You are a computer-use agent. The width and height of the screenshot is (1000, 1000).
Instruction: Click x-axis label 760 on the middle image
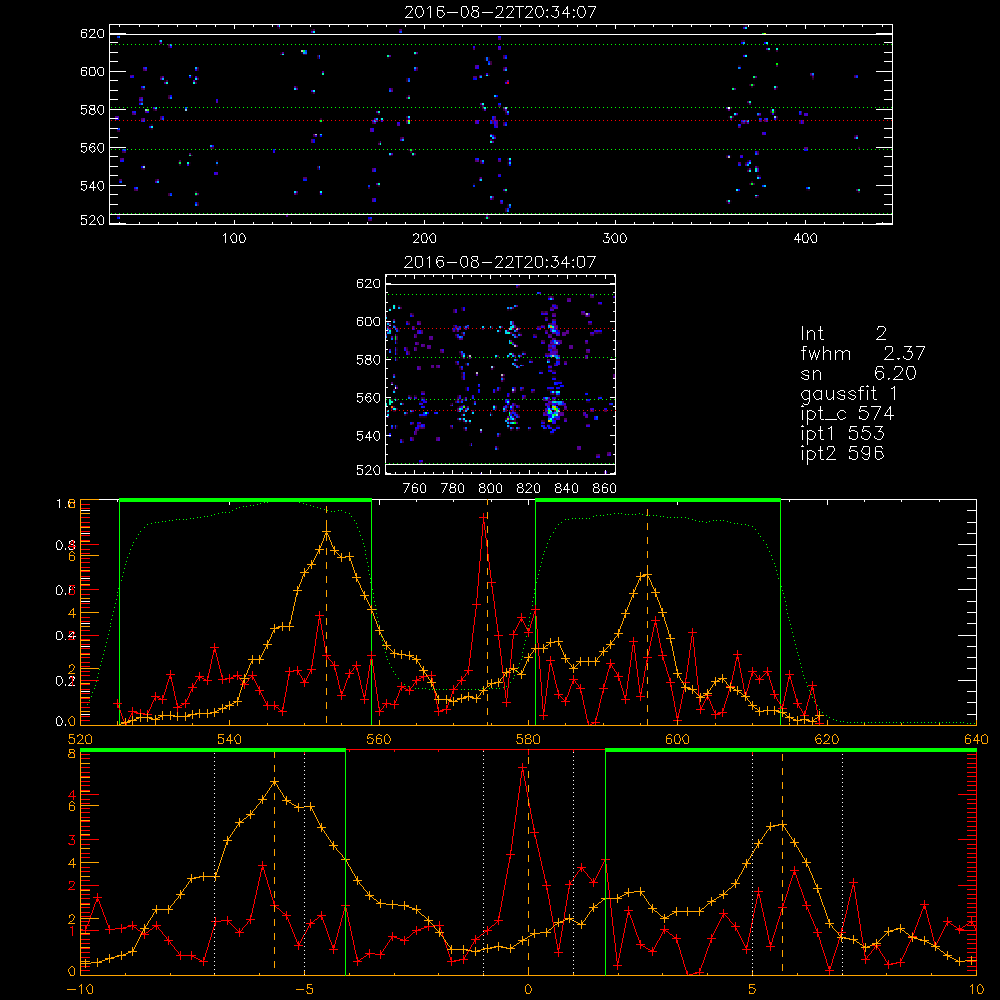coord(415,489)
